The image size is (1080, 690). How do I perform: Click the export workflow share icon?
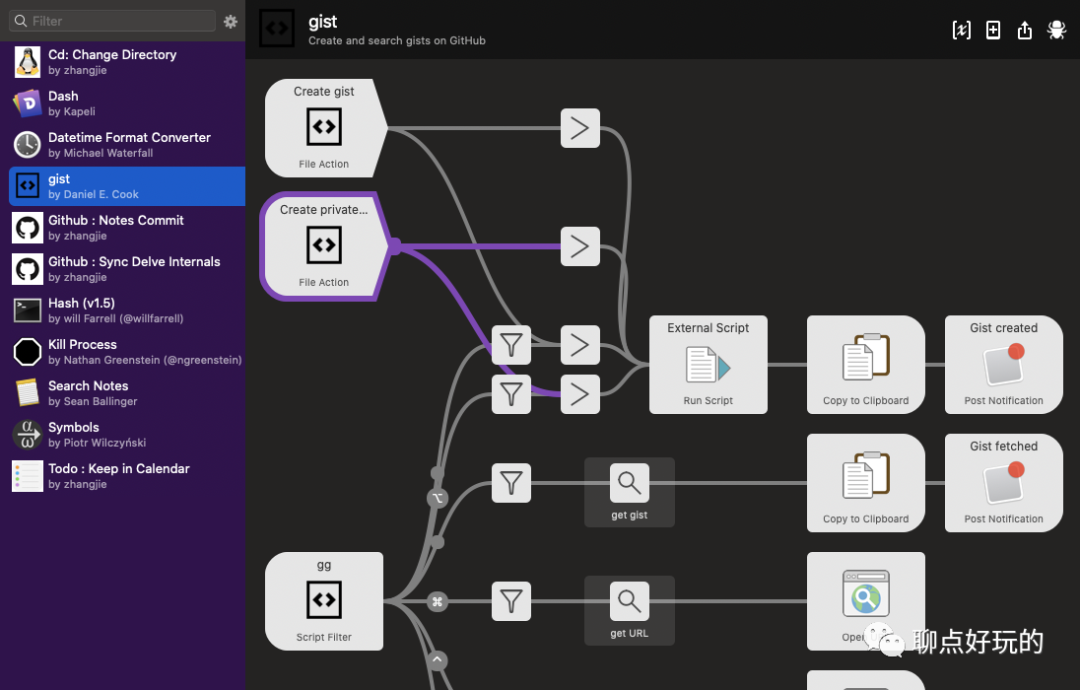1025,30
